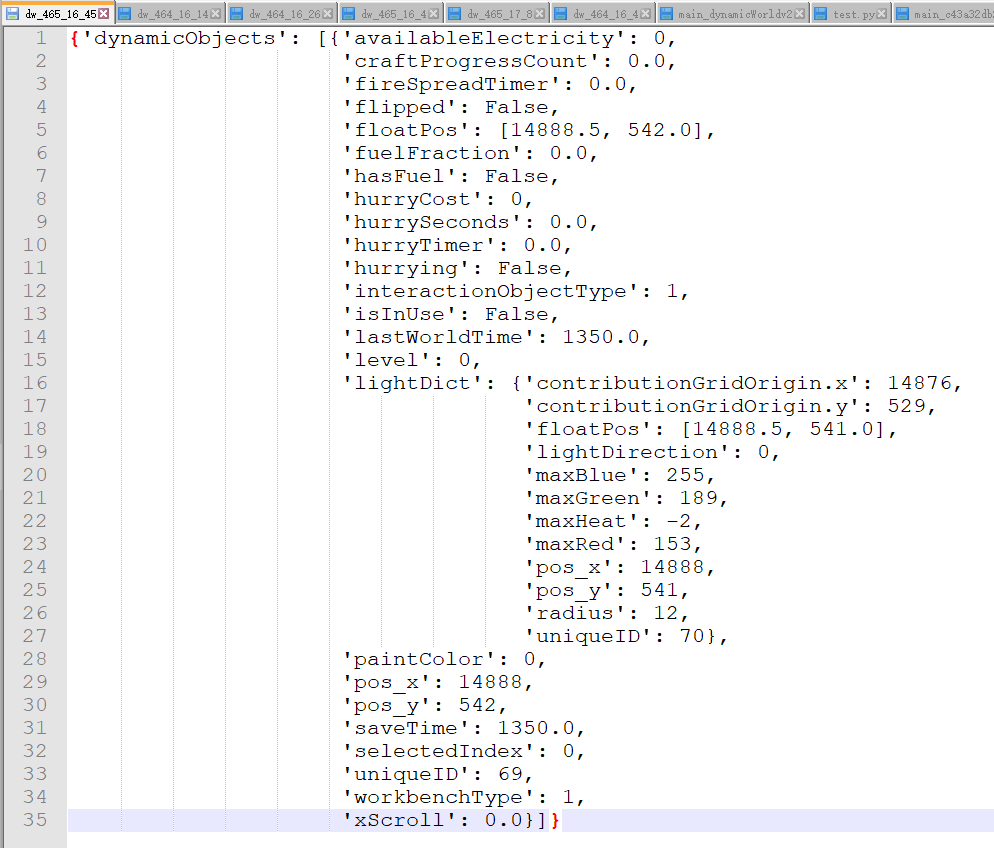Click the 'hurrying' key
Image resolution: width=994 pixels, height=848 pixels.
pyautogui.click(x=407, y=268)
